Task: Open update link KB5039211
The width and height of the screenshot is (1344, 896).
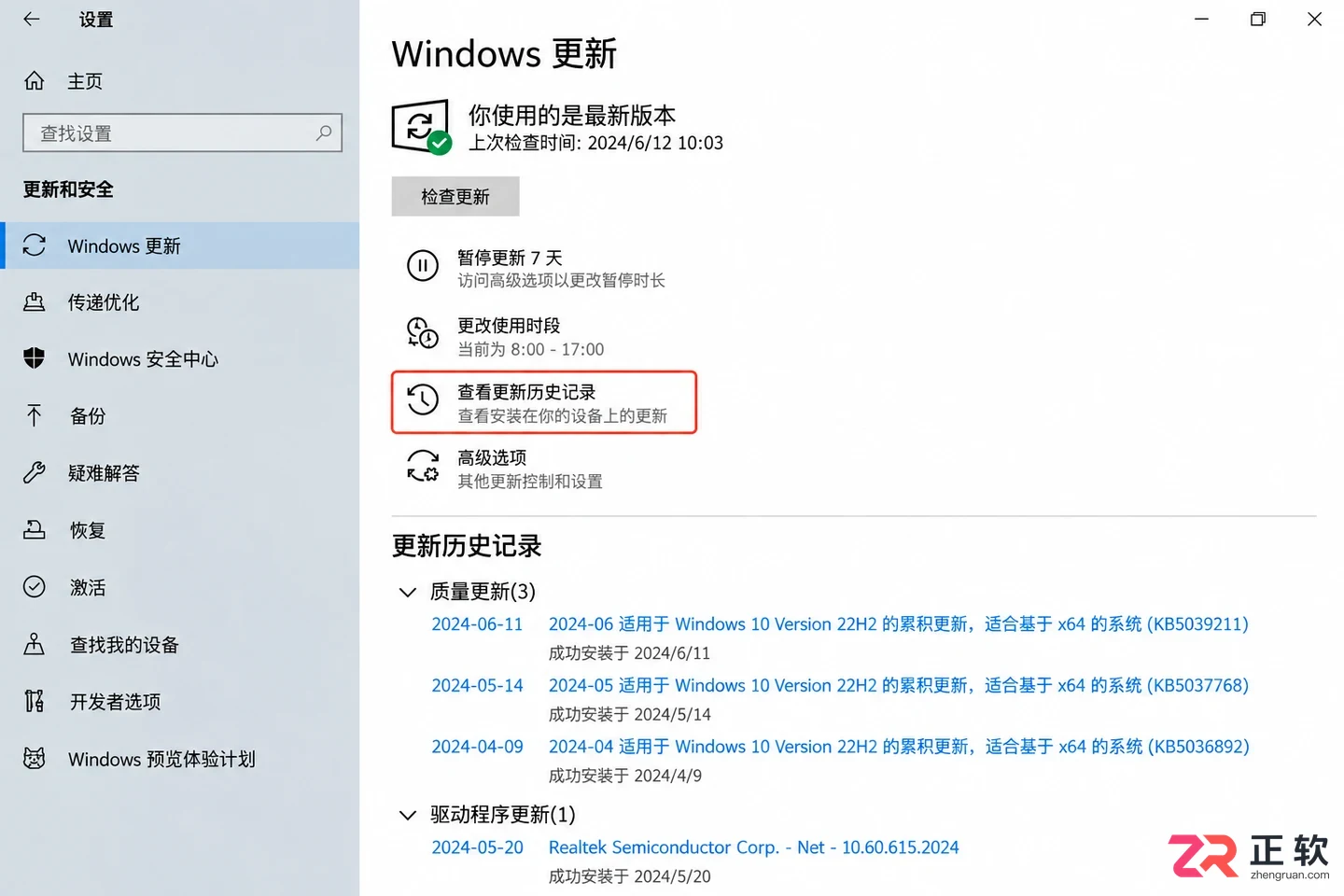Action: click(x=898, y=623)
